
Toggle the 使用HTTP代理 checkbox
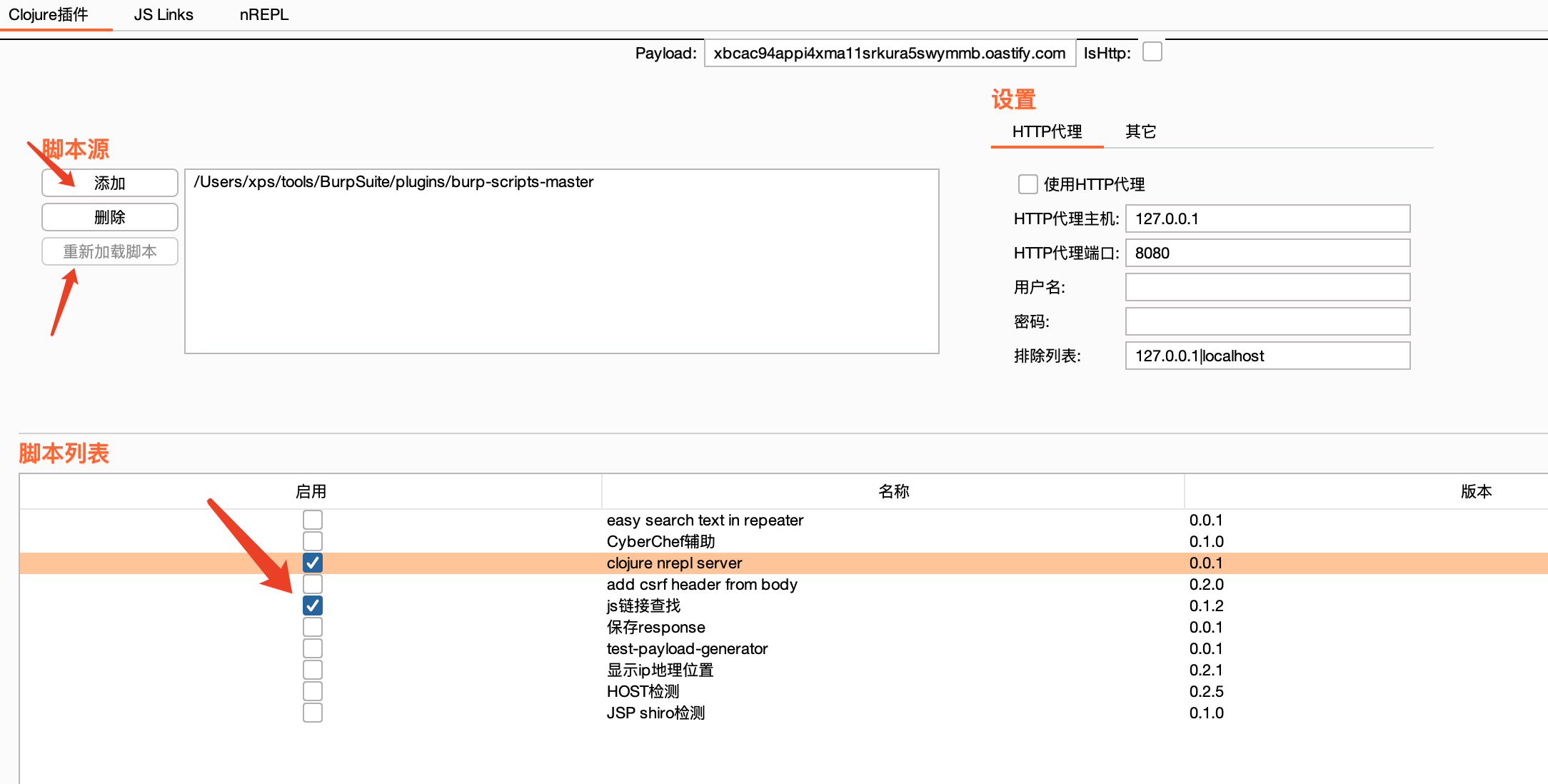click(x=1027, y=184)
